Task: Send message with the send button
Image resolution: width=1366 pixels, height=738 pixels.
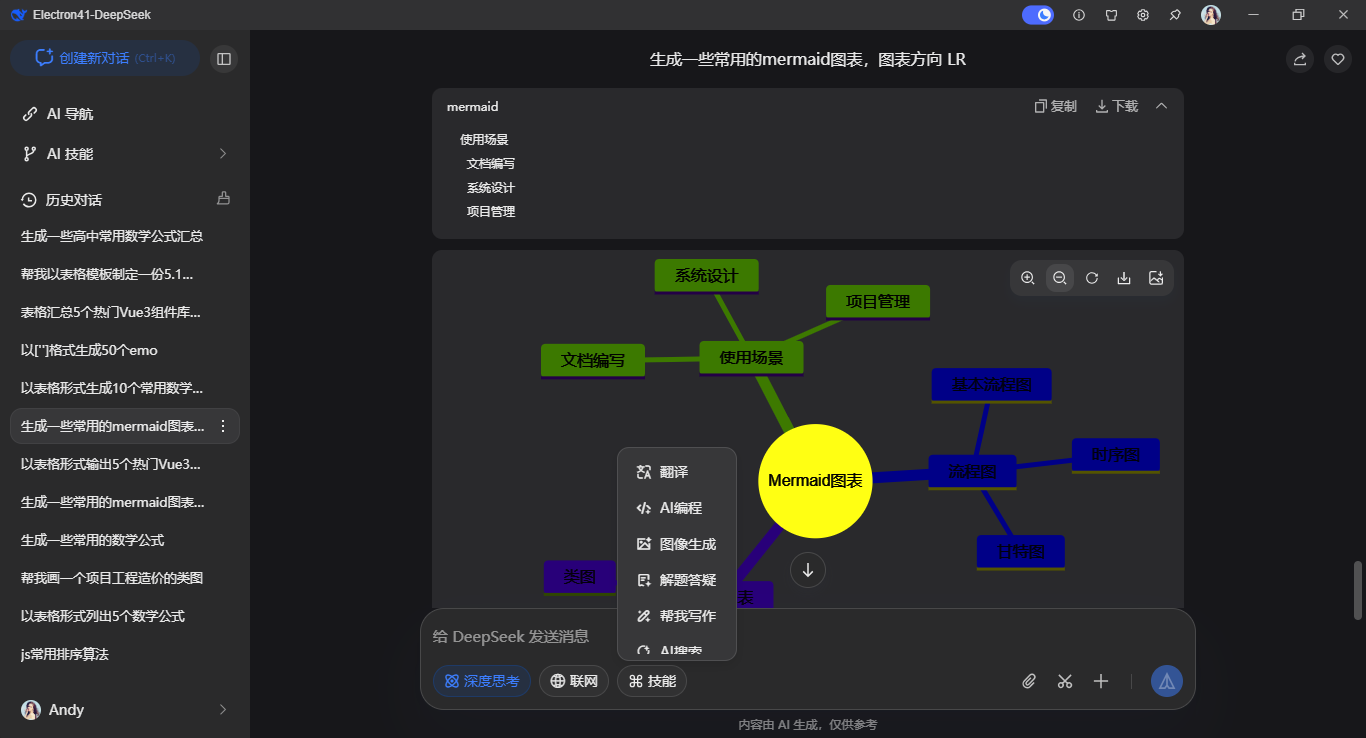Action: coord(1167,681)
